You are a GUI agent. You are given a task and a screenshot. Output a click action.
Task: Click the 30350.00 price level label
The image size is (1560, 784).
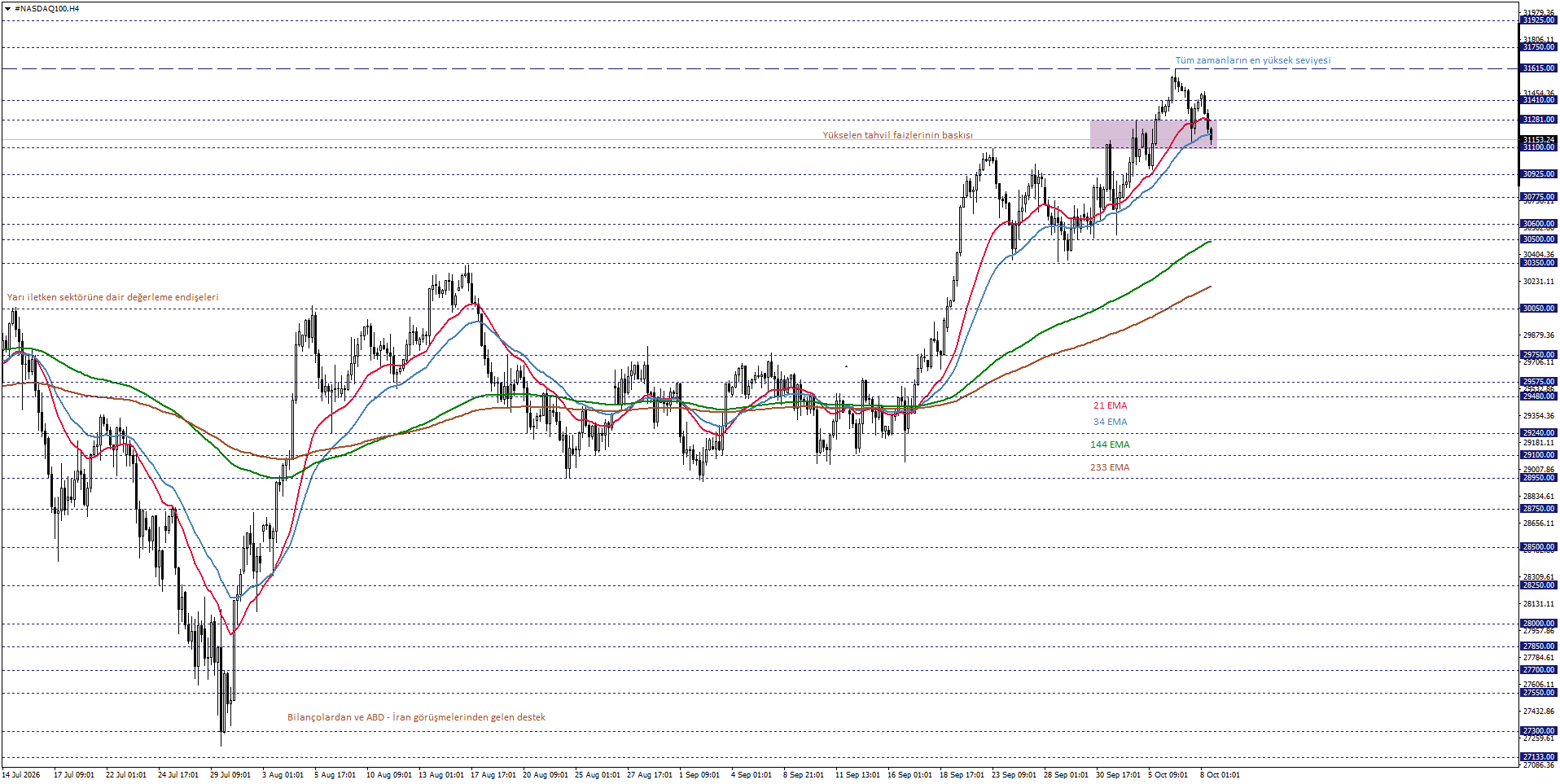[x=1538, y=263]
